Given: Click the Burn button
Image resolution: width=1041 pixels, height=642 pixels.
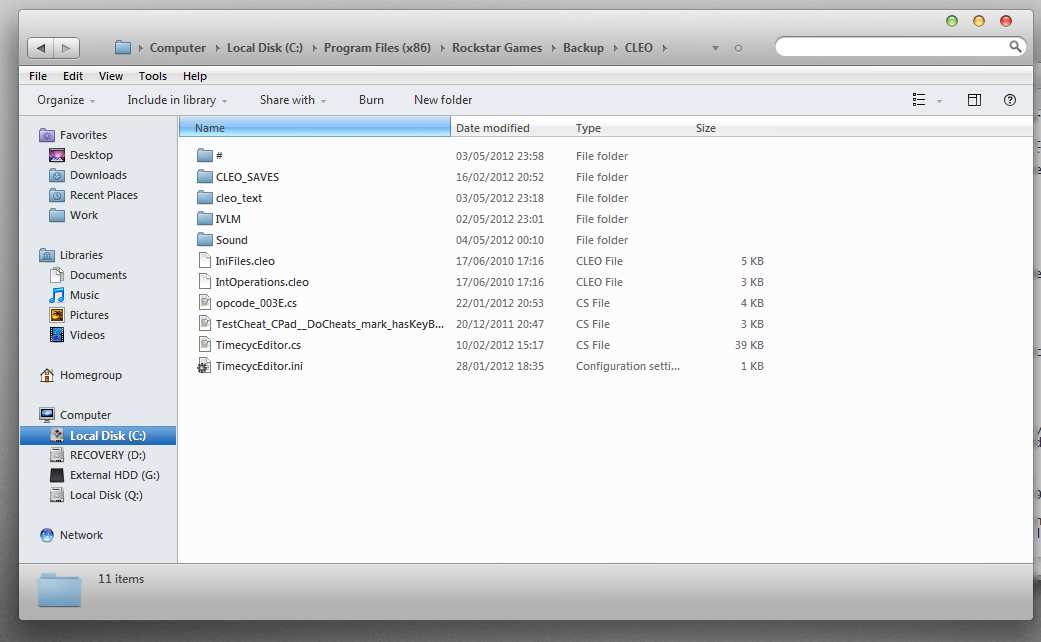Looking at the screenshot, I should (x=371, y=100).
